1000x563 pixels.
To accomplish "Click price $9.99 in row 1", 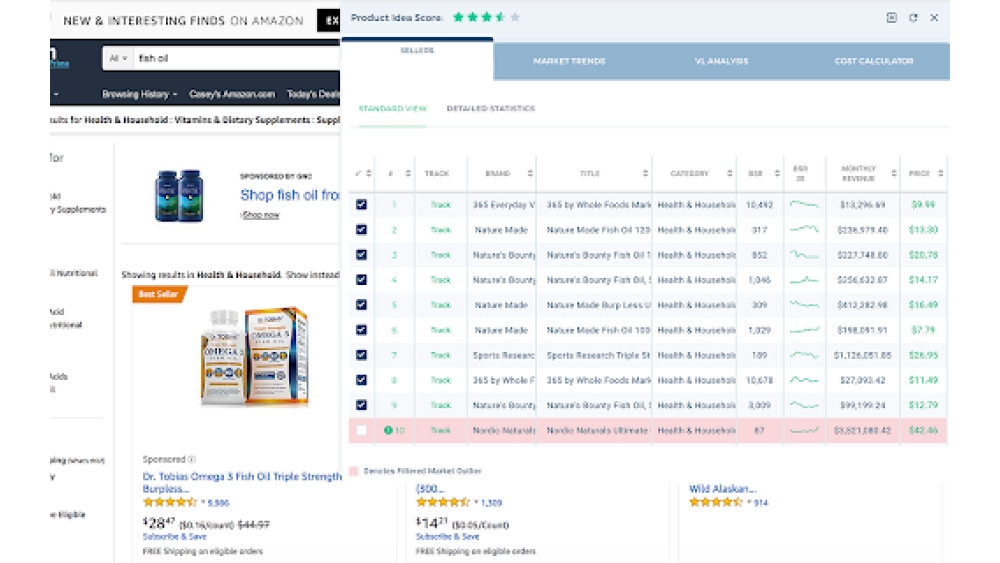I will 923,205.
